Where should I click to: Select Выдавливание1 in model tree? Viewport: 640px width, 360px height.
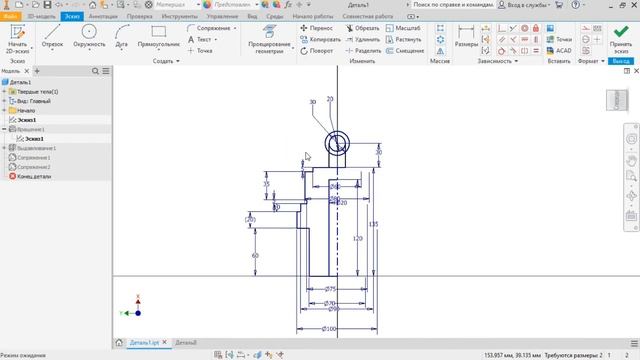coord(36,148)
